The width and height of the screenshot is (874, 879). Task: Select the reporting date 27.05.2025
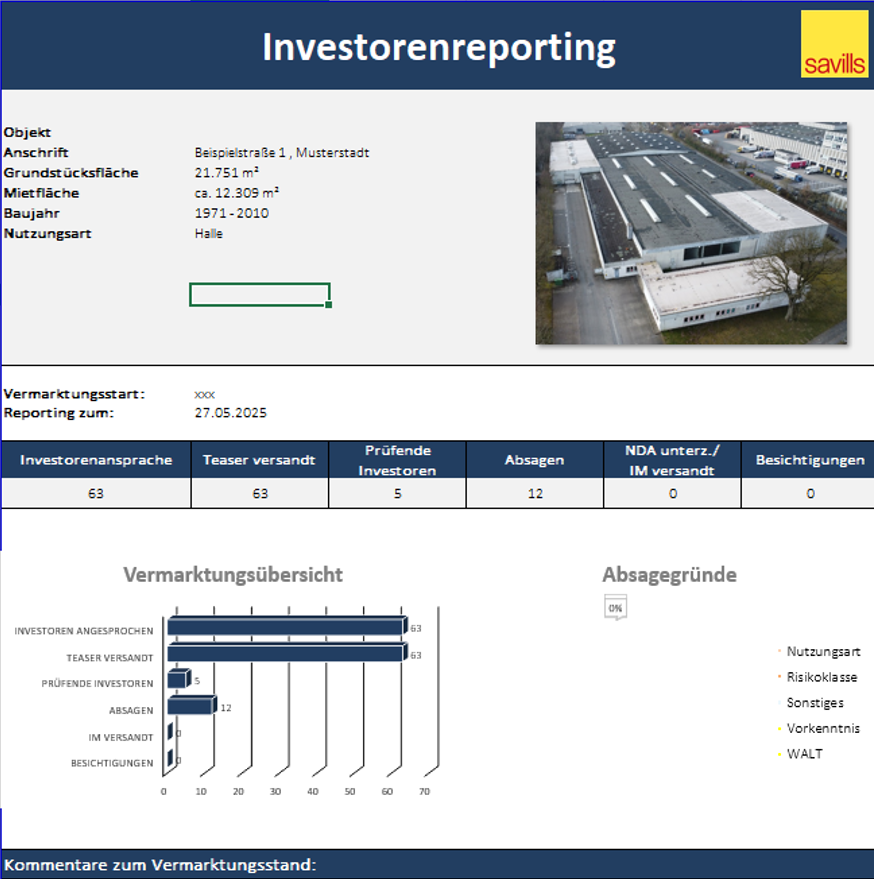point(230,412)
